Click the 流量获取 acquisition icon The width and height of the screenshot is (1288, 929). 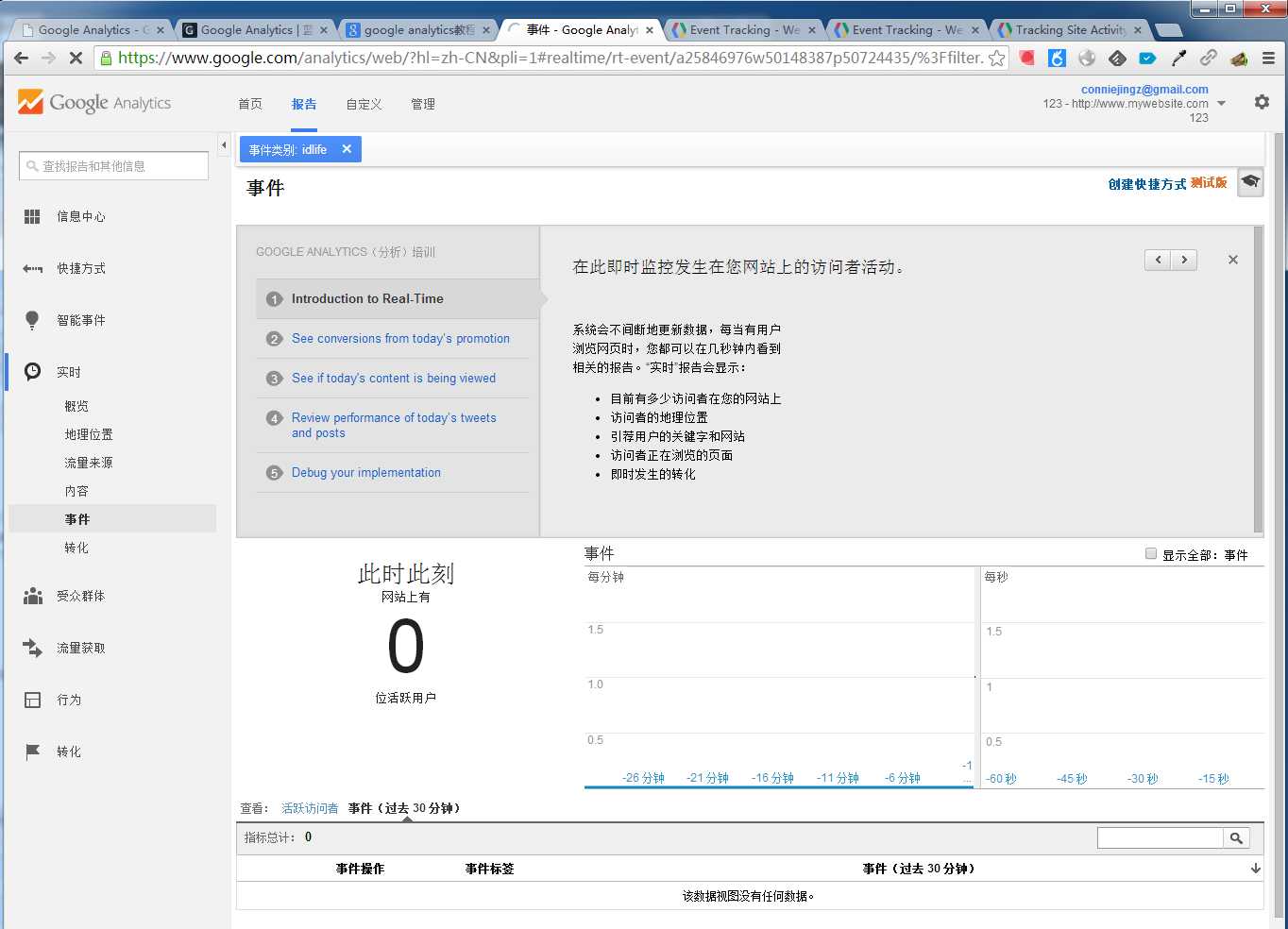click(32, 648)
